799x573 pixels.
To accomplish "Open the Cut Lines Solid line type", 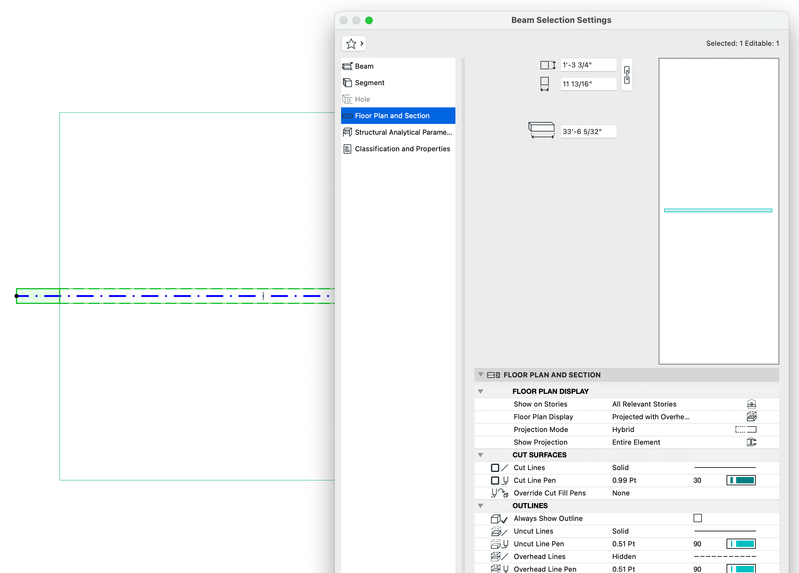I will pos(620,467).
